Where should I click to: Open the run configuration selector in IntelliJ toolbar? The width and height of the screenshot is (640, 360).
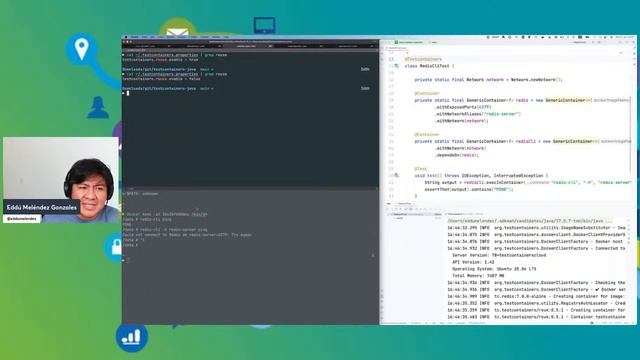(580, 42)
